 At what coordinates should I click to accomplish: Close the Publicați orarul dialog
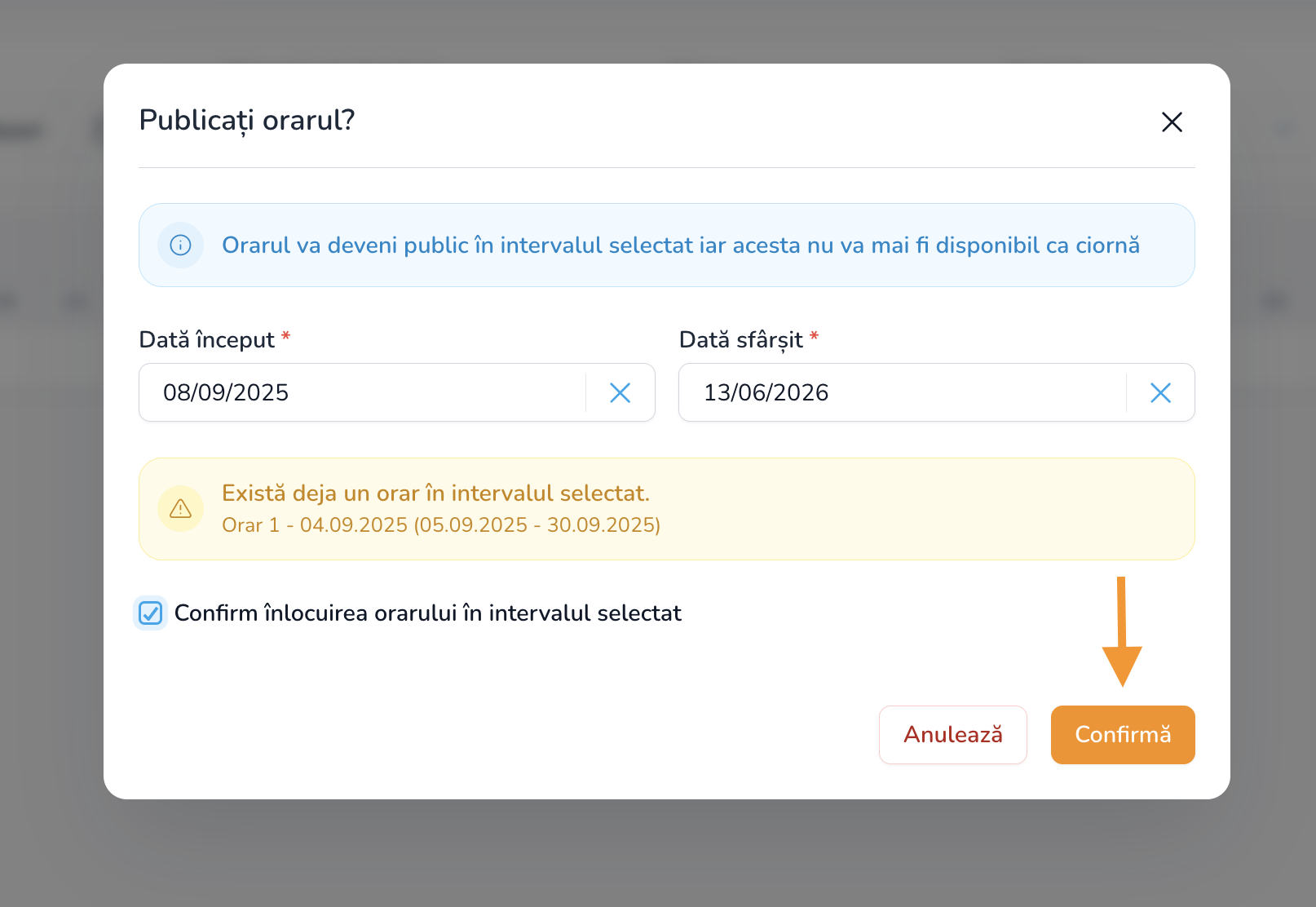coord(1172,122)
